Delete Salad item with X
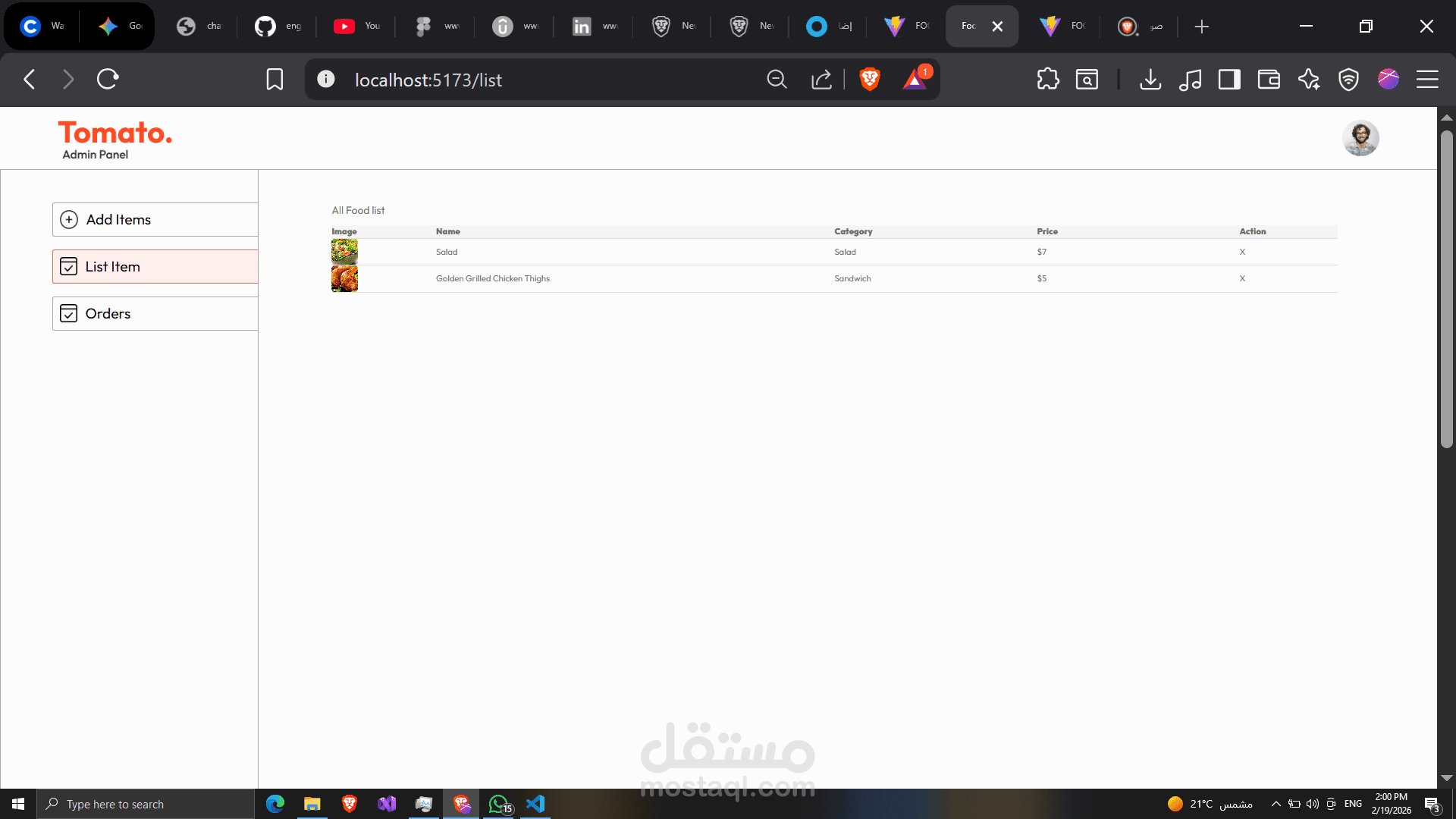This screenshot has height=819, width=1456. click(x=1242, y=252)
